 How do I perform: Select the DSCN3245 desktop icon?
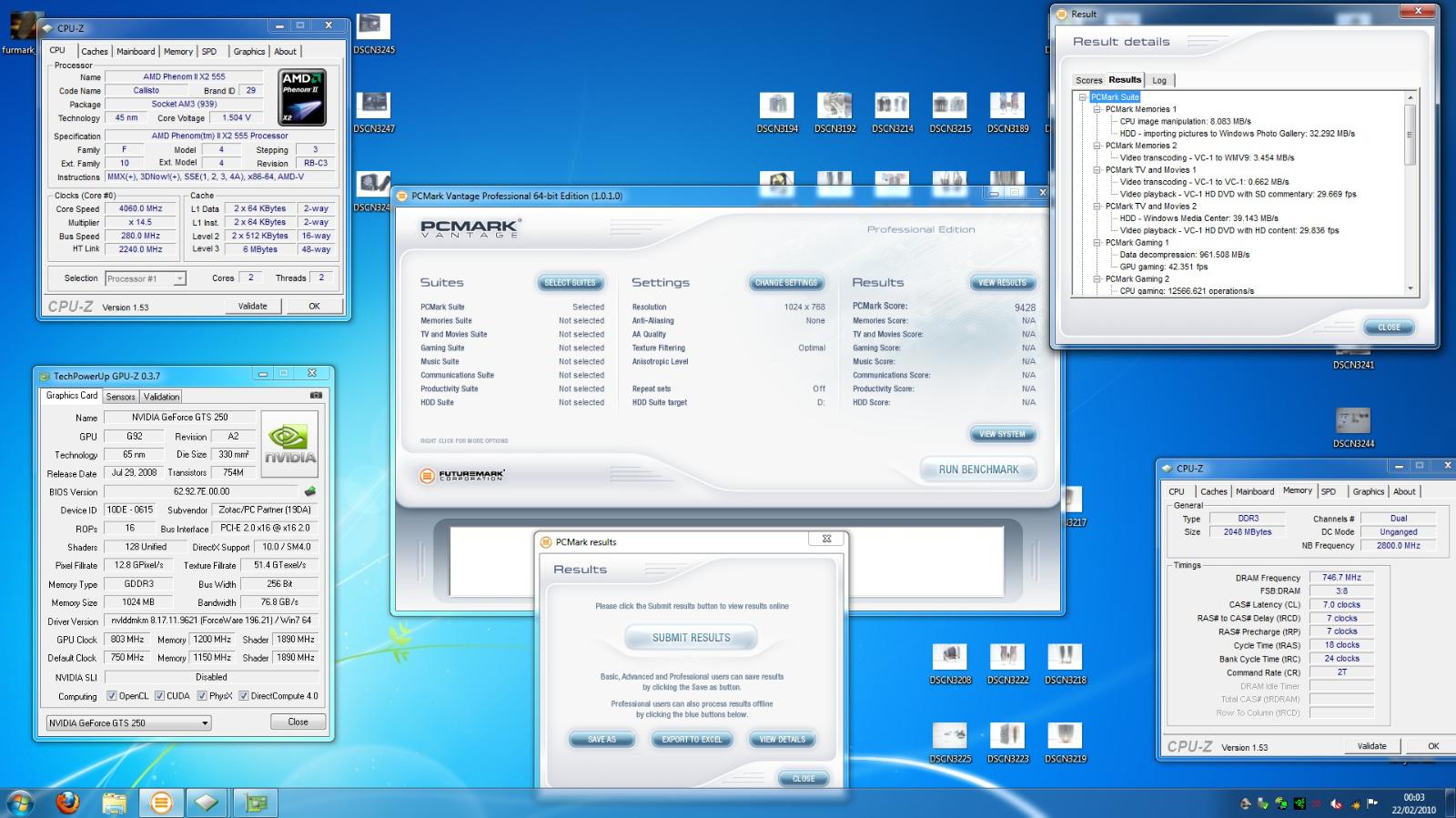[373, 34]
